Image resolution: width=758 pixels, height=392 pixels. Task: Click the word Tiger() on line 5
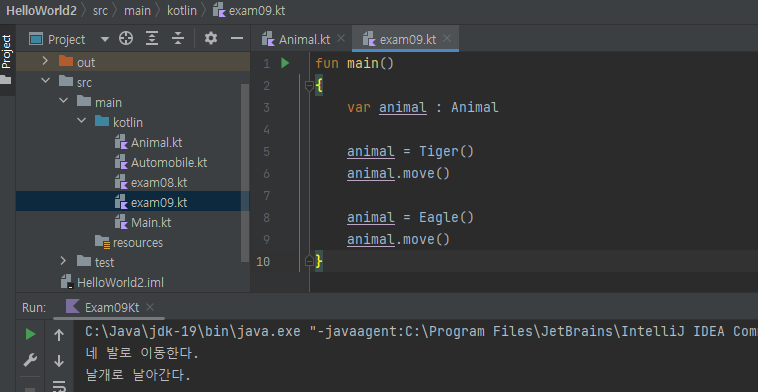pyautogui.click(x=446, y=151)
